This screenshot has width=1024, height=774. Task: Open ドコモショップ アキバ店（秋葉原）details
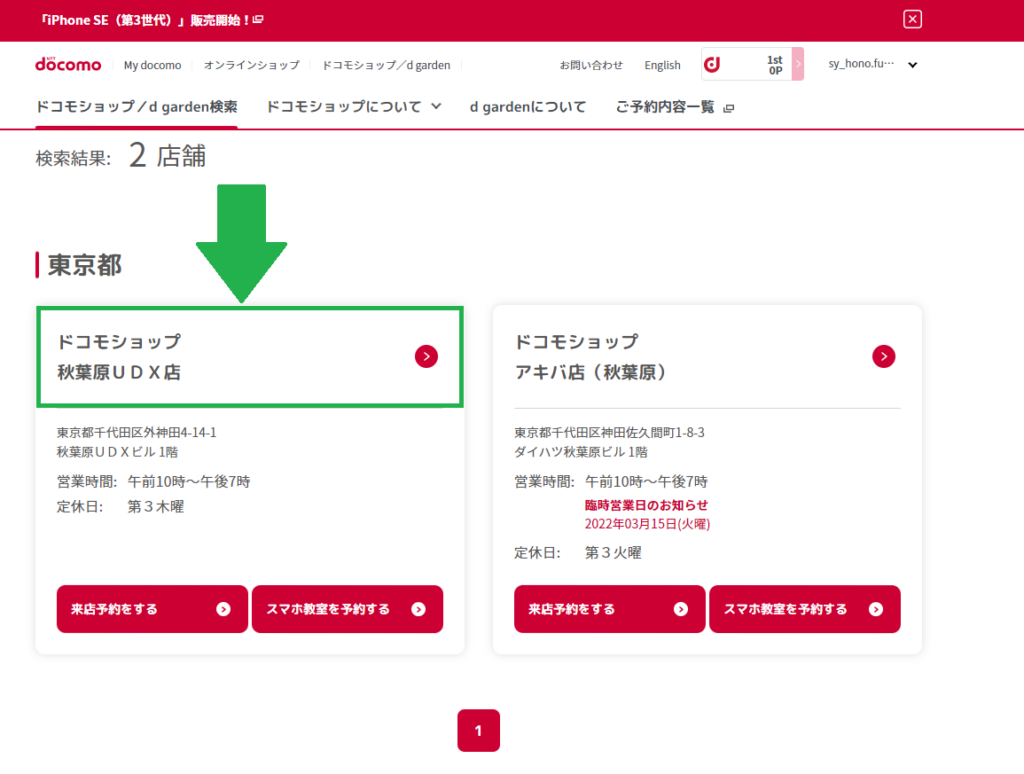707,357
